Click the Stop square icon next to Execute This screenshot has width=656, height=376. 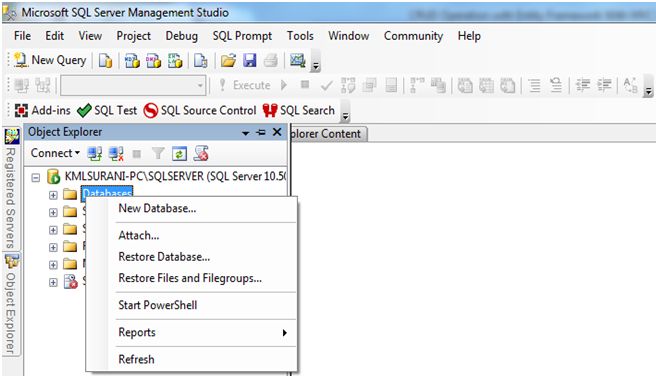coord(305,85)
